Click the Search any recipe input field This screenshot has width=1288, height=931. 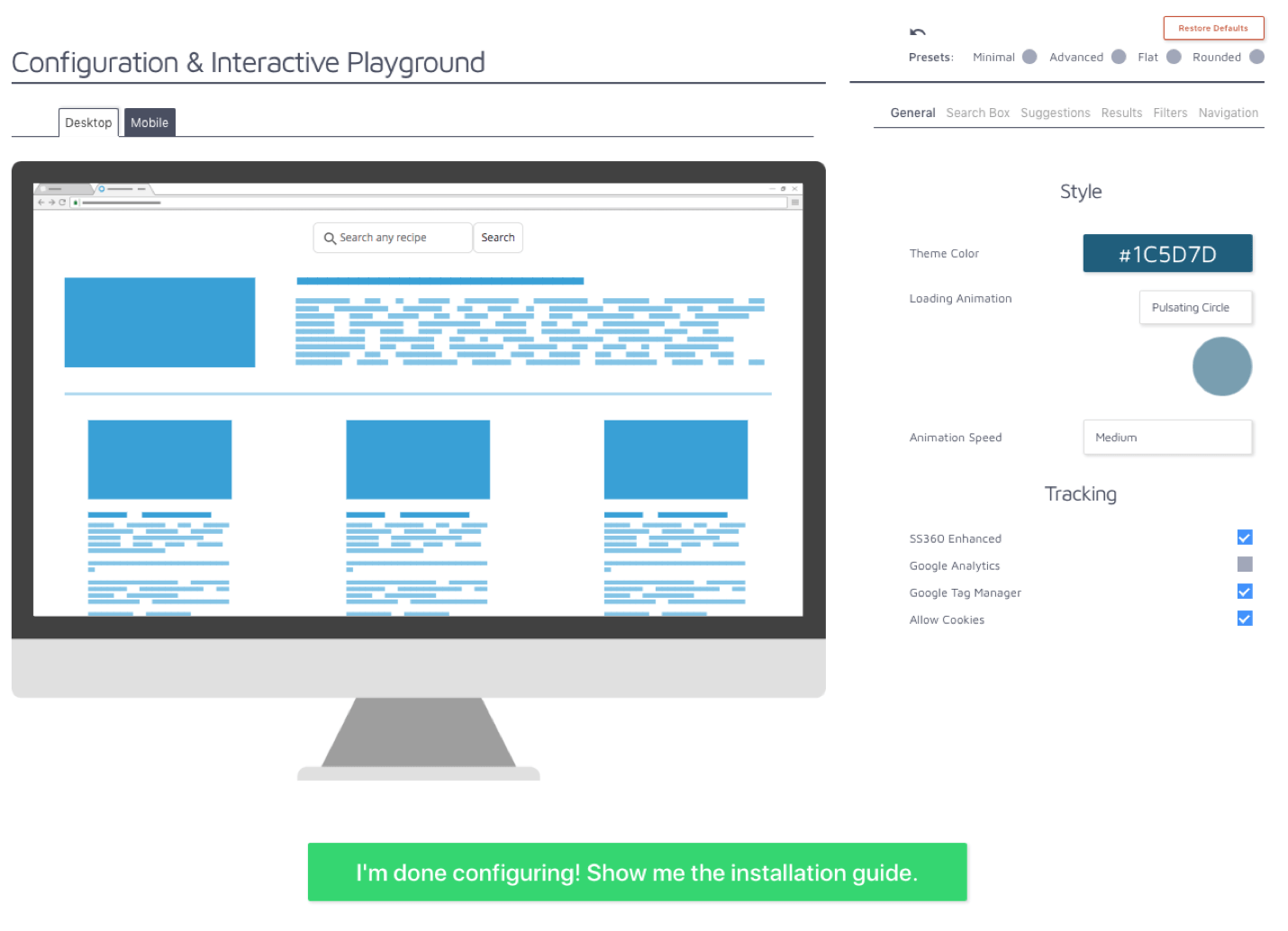pos(396,237)
